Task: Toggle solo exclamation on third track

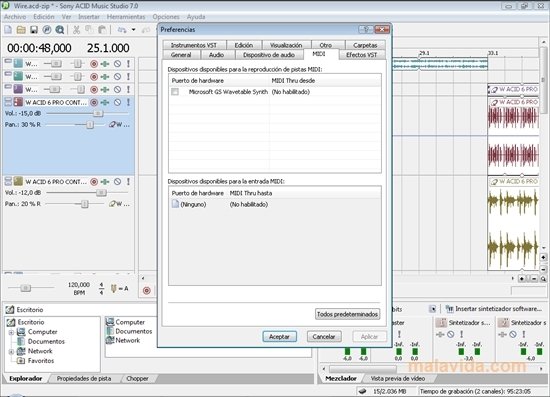Action: pyautogui.click(x=128, y=89)
